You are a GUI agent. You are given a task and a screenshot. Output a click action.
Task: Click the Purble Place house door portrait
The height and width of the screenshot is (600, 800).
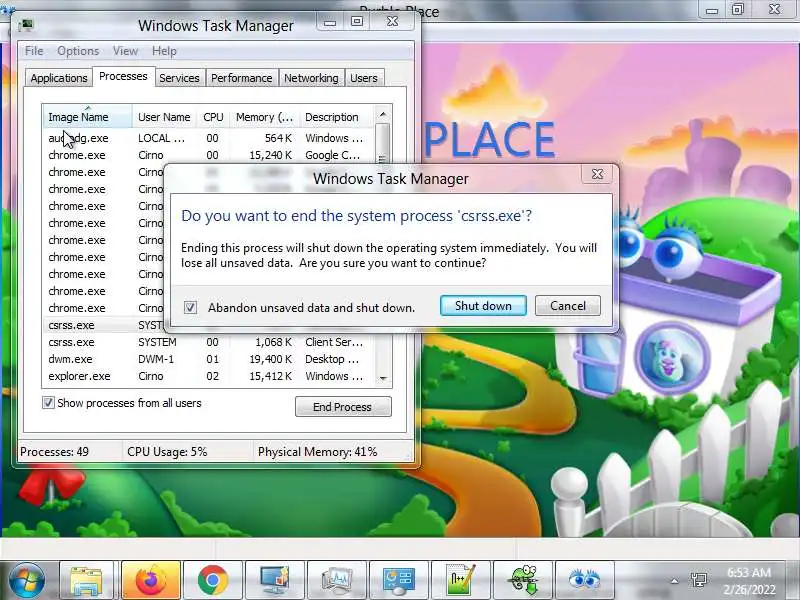tap(671, 358)
